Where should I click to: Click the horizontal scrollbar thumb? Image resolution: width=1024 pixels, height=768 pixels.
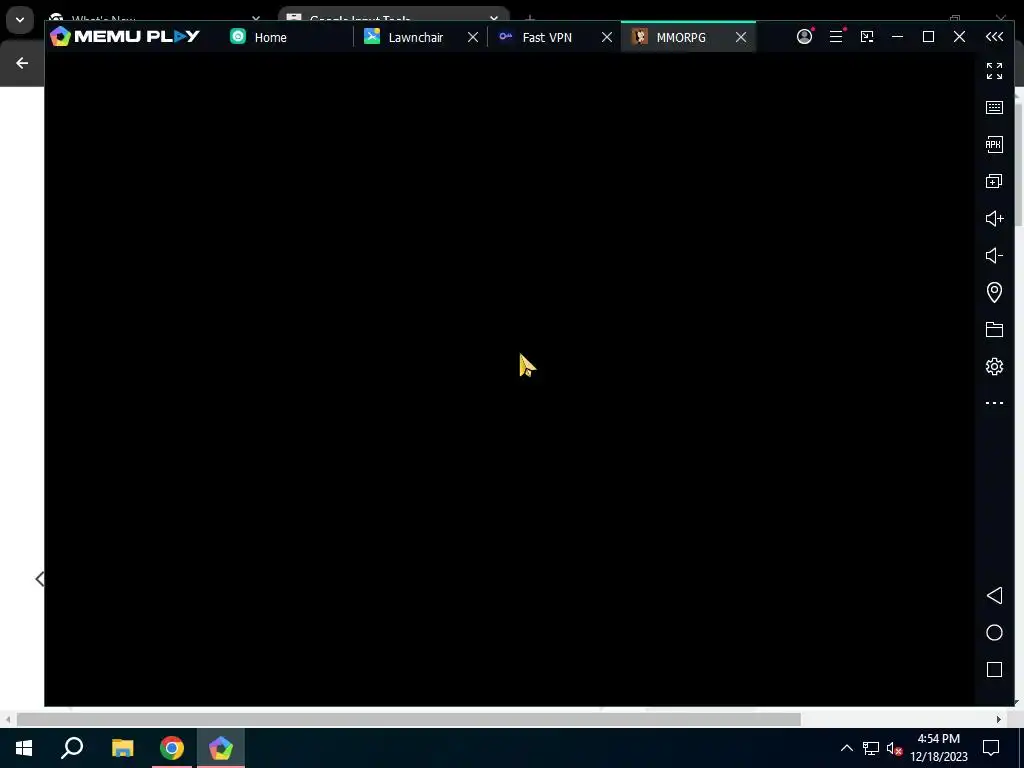(x=409, y=719)
